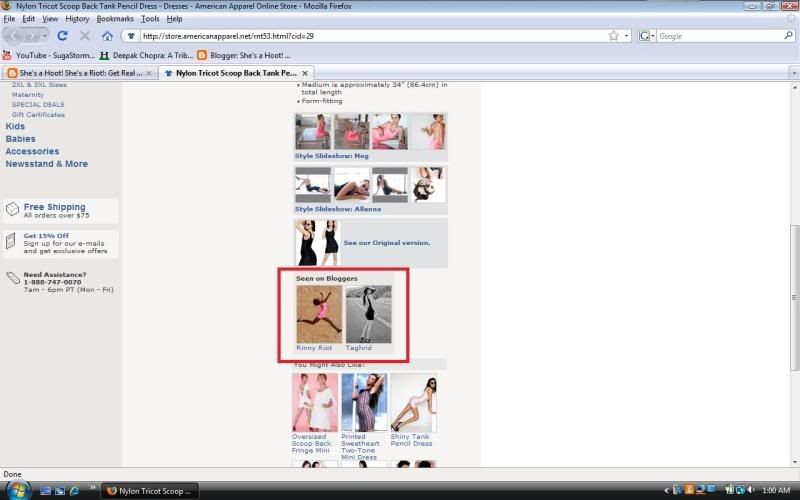800x500 pixels.
Task: Open the View menu
Action: coord(49,19)
